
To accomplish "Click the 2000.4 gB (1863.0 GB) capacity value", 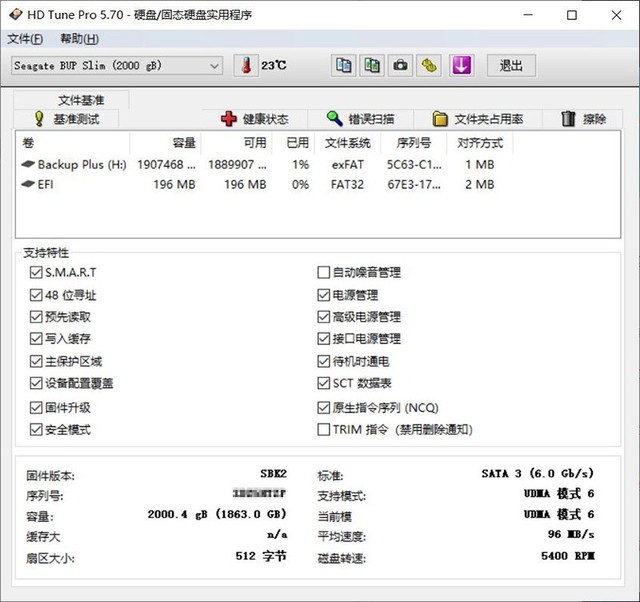I will point(217,514).
